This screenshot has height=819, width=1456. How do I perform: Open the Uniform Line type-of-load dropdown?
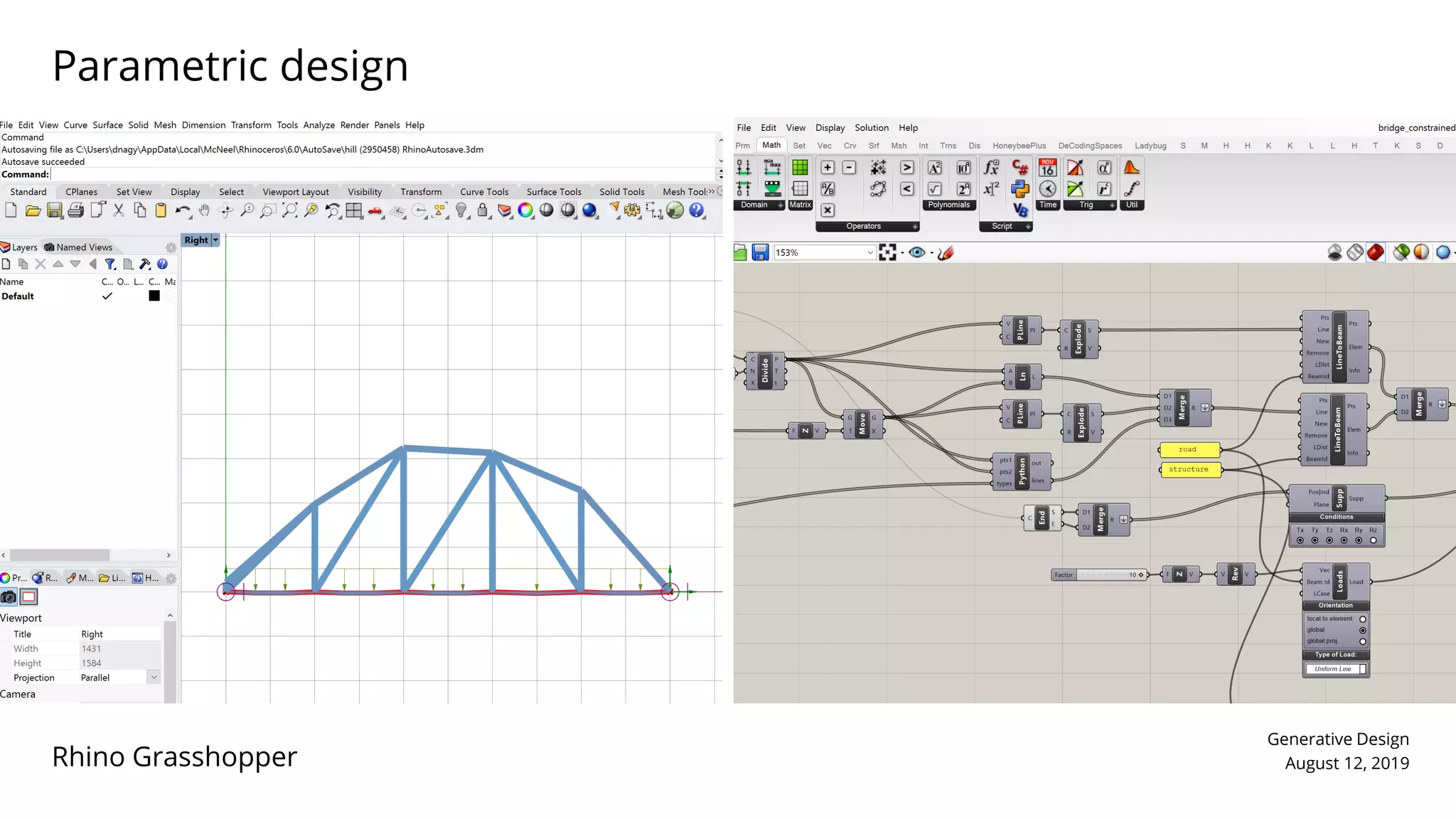tap(1363, 669)
